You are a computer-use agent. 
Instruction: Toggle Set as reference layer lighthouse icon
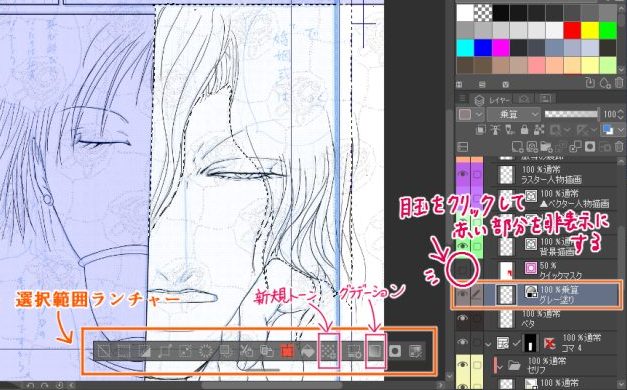coord(495,130)
